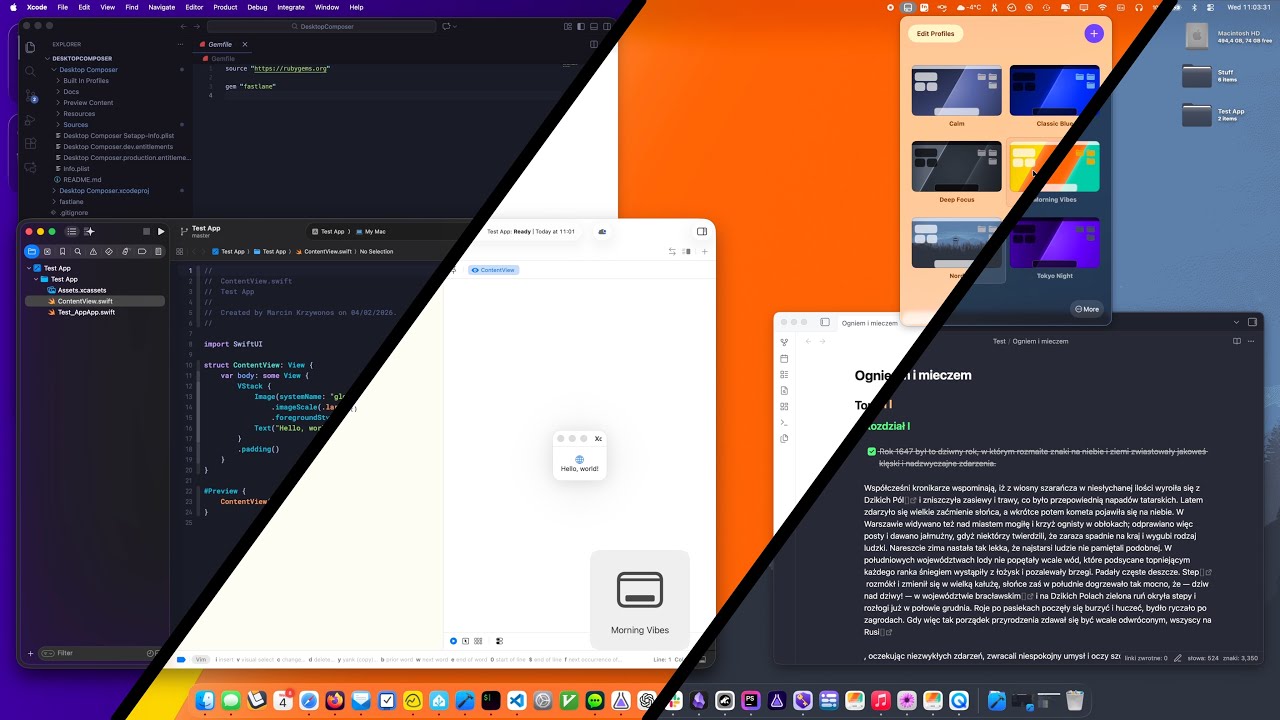The image size is (1280, 720).
Task: Open the Integrate menu
Action: (291, 7)
